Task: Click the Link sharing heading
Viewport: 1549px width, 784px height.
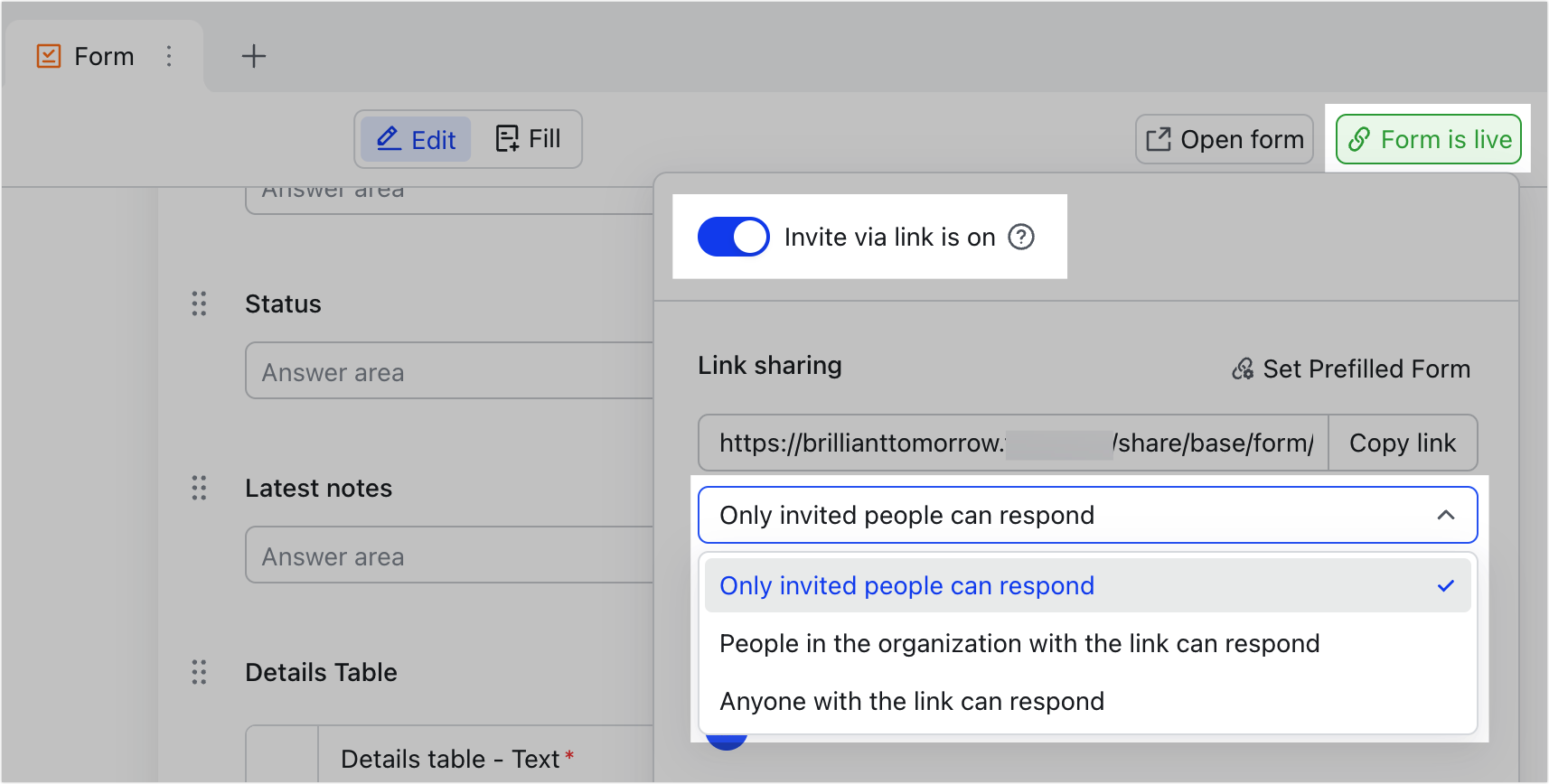Action: 769,365
